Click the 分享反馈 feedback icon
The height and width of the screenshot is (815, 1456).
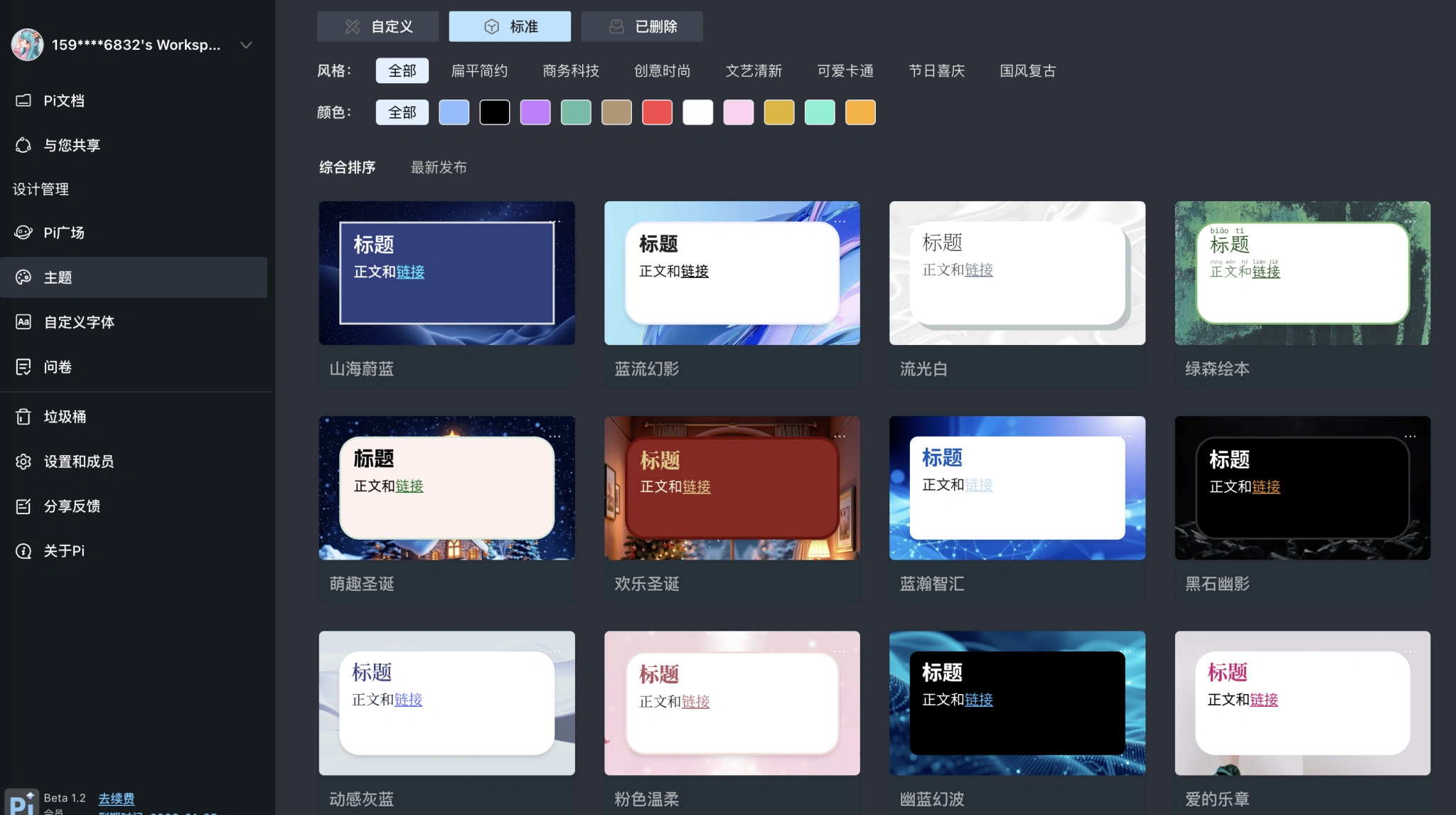click(x=23, y=506)
